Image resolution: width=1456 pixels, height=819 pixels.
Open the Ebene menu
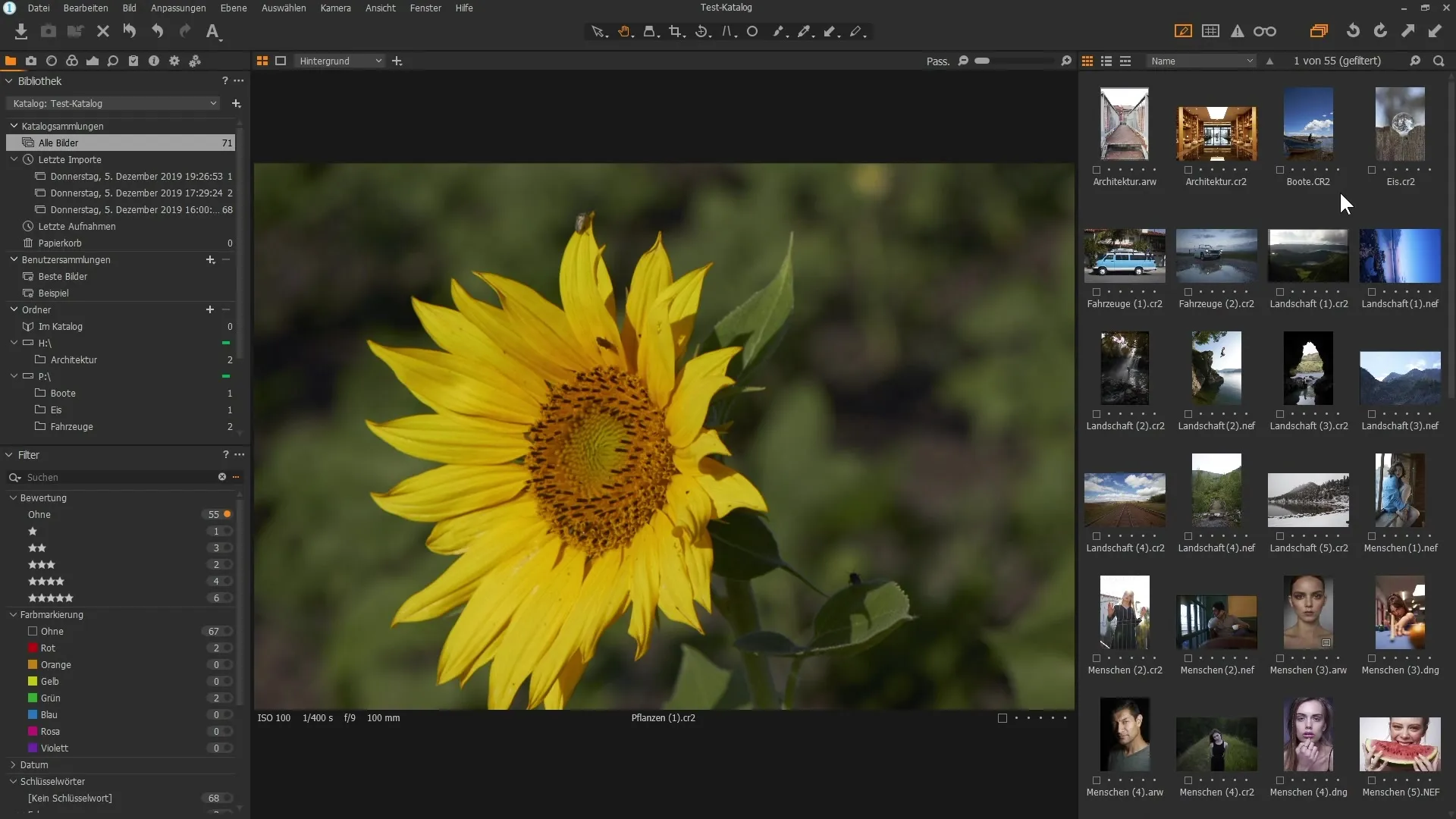[x=234, y=8]
